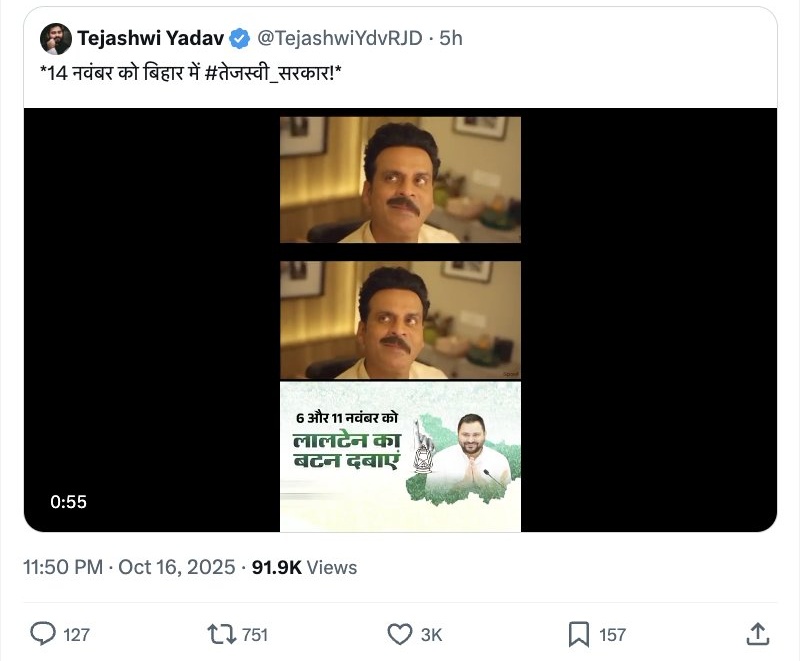Open the 11:50 PM Oct 16, 2025 timestamp

click(x=130, y=567)
